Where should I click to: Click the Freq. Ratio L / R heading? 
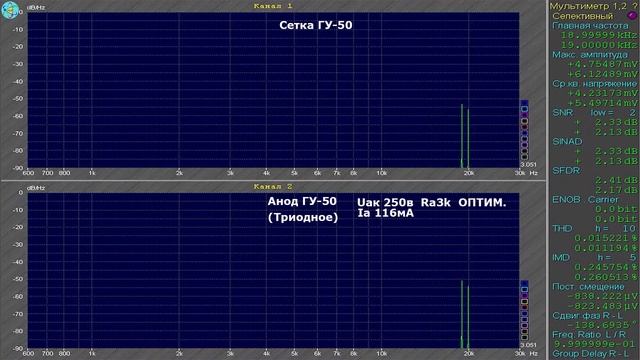(589, 335)
